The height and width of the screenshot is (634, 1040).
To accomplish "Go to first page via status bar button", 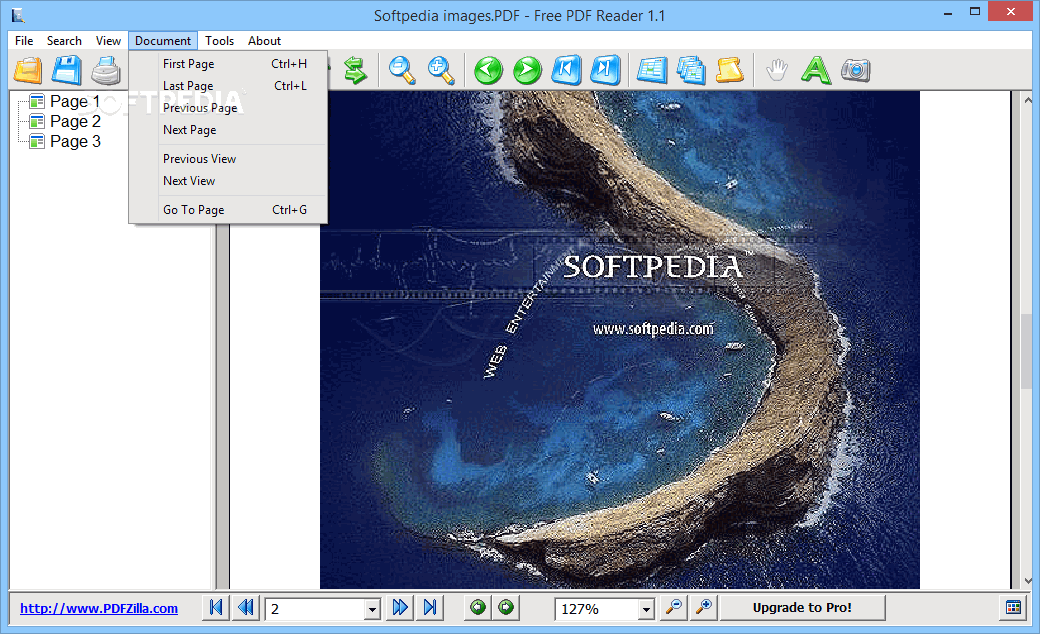I will tap(216, 607).
